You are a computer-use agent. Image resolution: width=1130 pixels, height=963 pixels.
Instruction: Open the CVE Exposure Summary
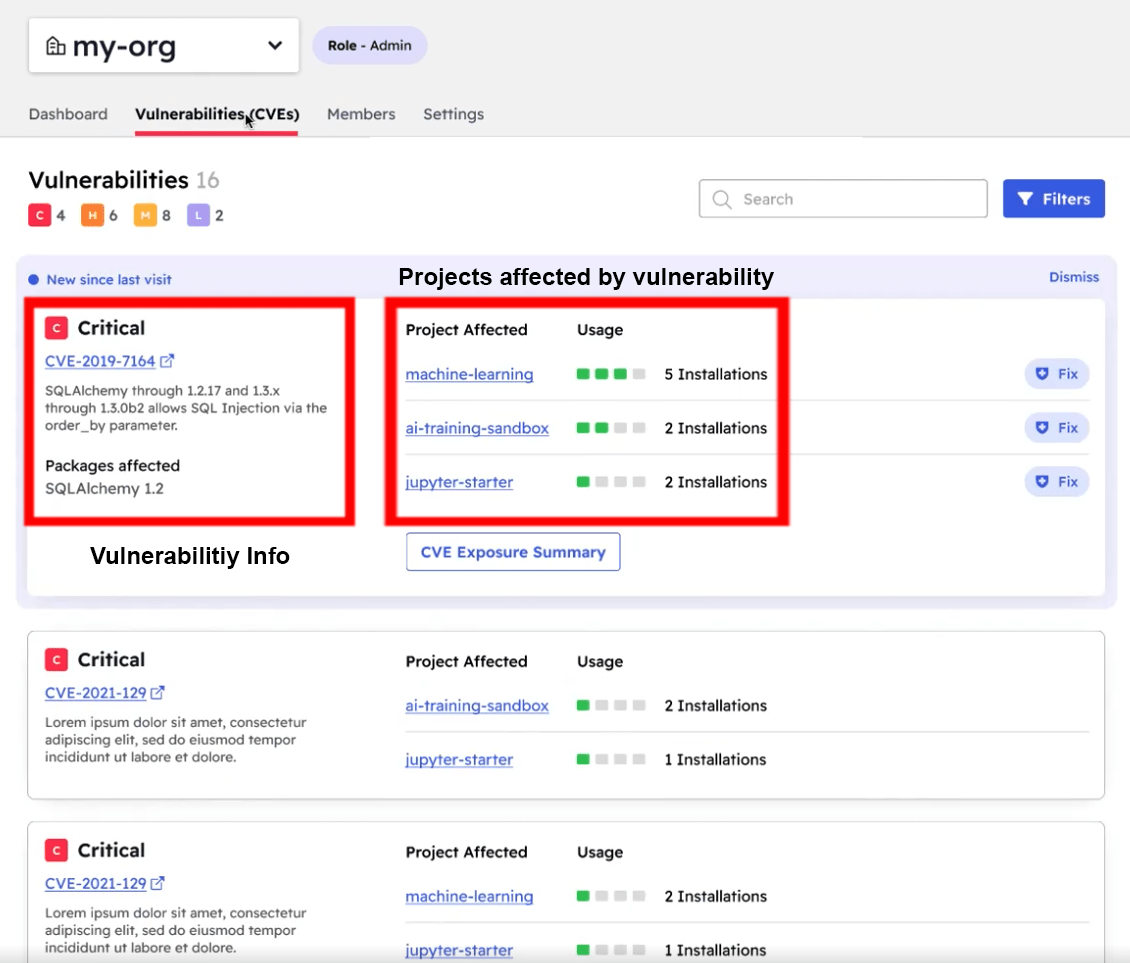pyautogui.click(x=512, y=551)
